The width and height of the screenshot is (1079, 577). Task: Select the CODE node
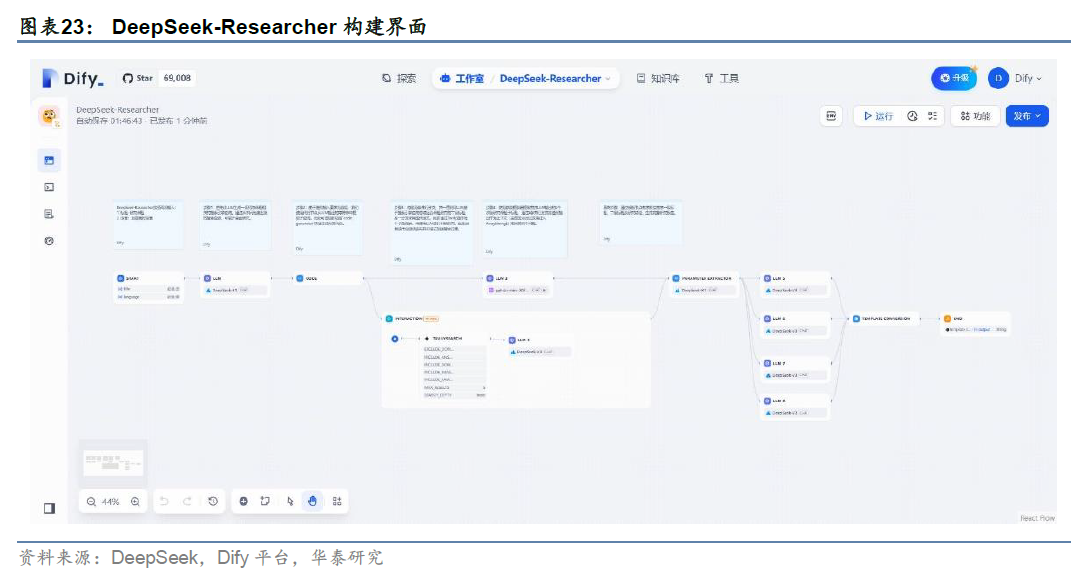(x=328, y=278)
